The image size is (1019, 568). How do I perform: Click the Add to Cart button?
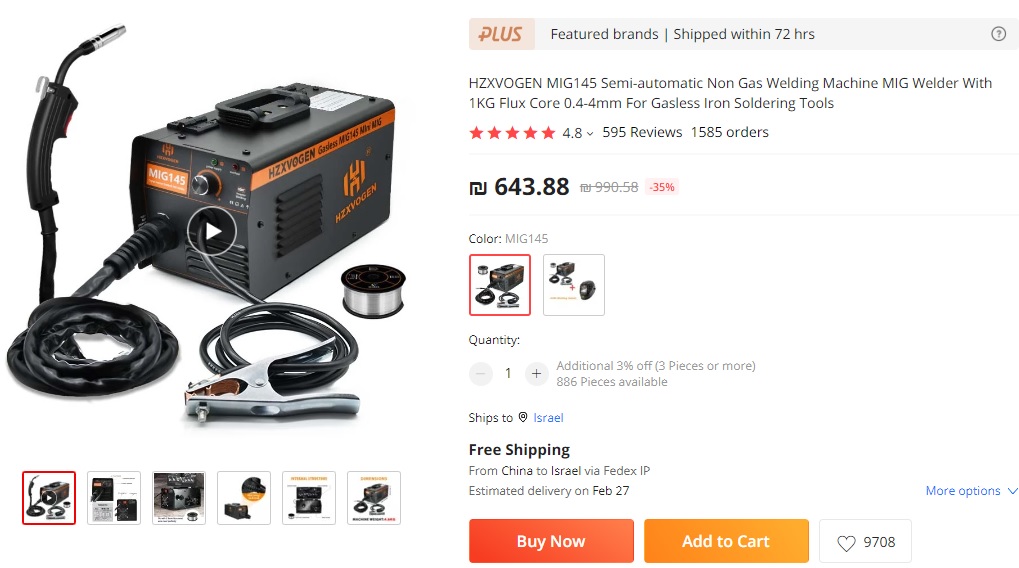tap(727, 541)
